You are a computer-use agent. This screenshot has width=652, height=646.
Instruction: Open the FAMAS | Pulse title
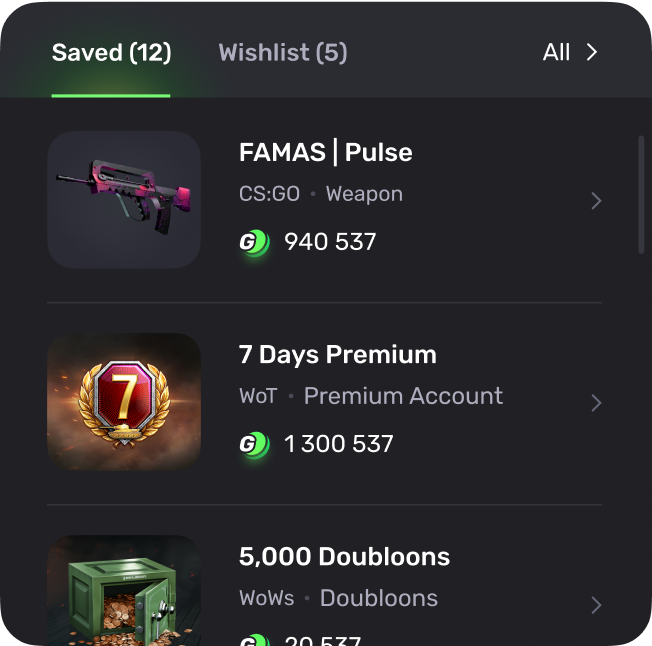click(326, 153)
